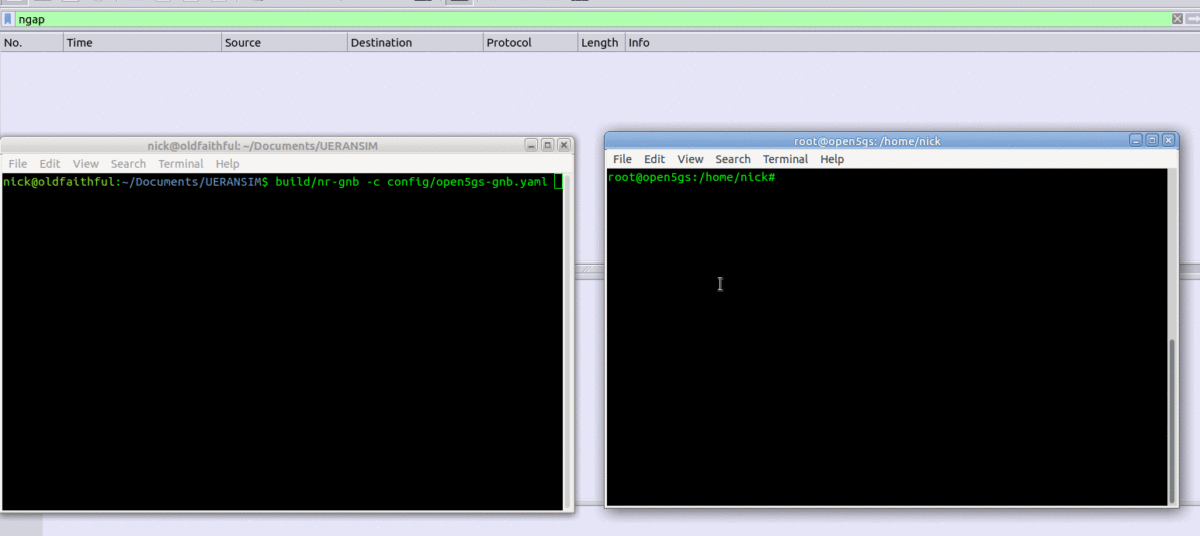Maximize the root@open5gs terminal window
This screenshot has width=1200, height=536.
pos(1152,141)
